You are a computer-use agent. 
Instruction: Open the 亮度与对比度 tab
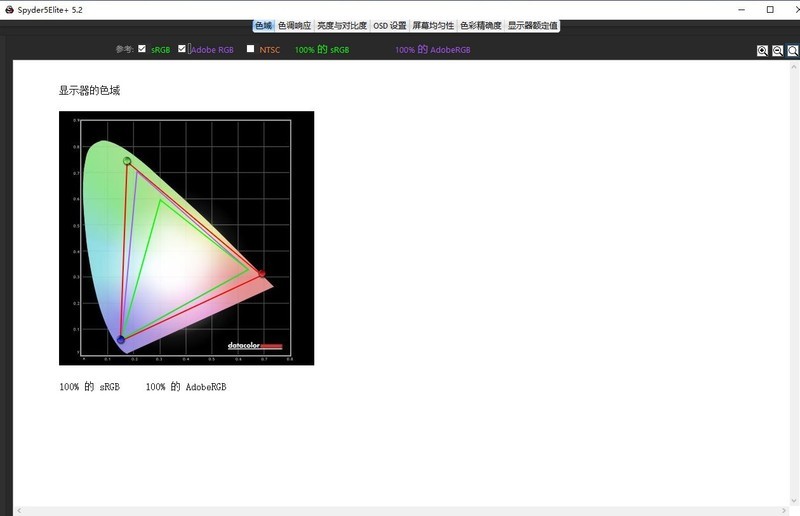click(342, 26)
